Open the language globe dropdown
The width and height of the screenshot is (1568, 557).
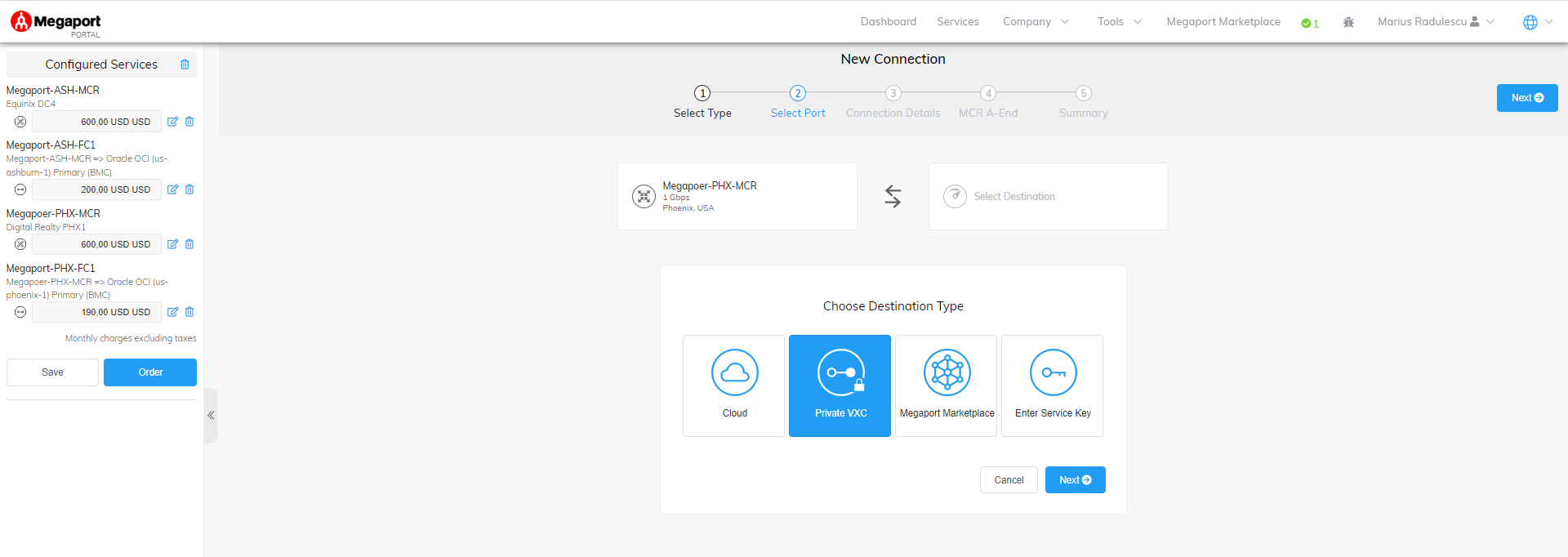click(x=1537, y=22)
